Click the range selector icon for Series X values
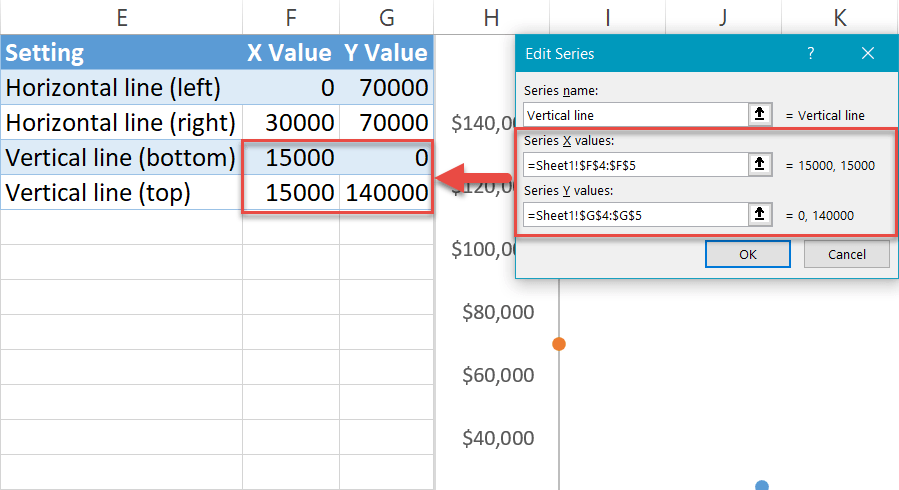 click(760, 164)
